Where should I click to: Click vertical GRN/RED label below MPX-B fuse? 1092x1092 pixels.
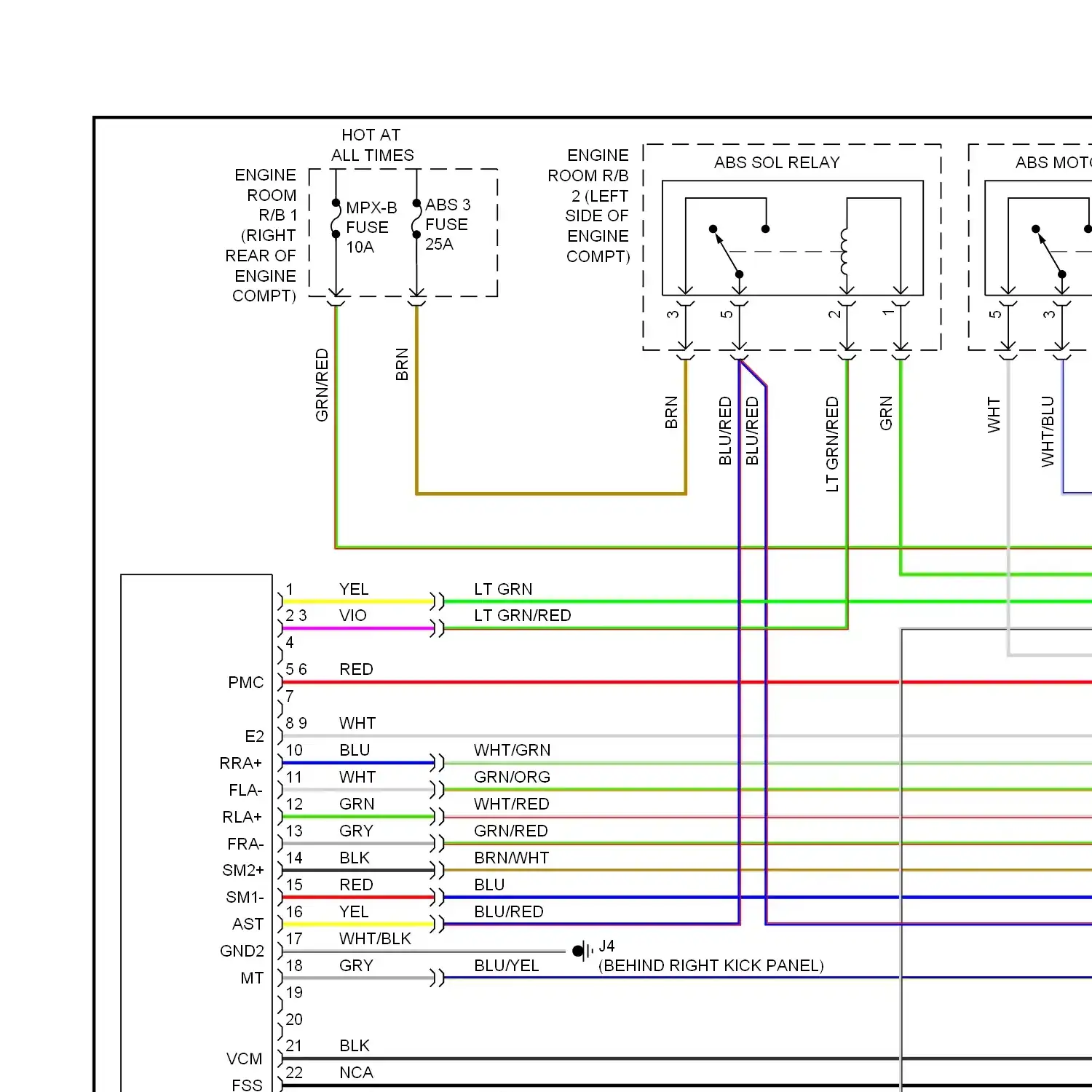point(322,385)
